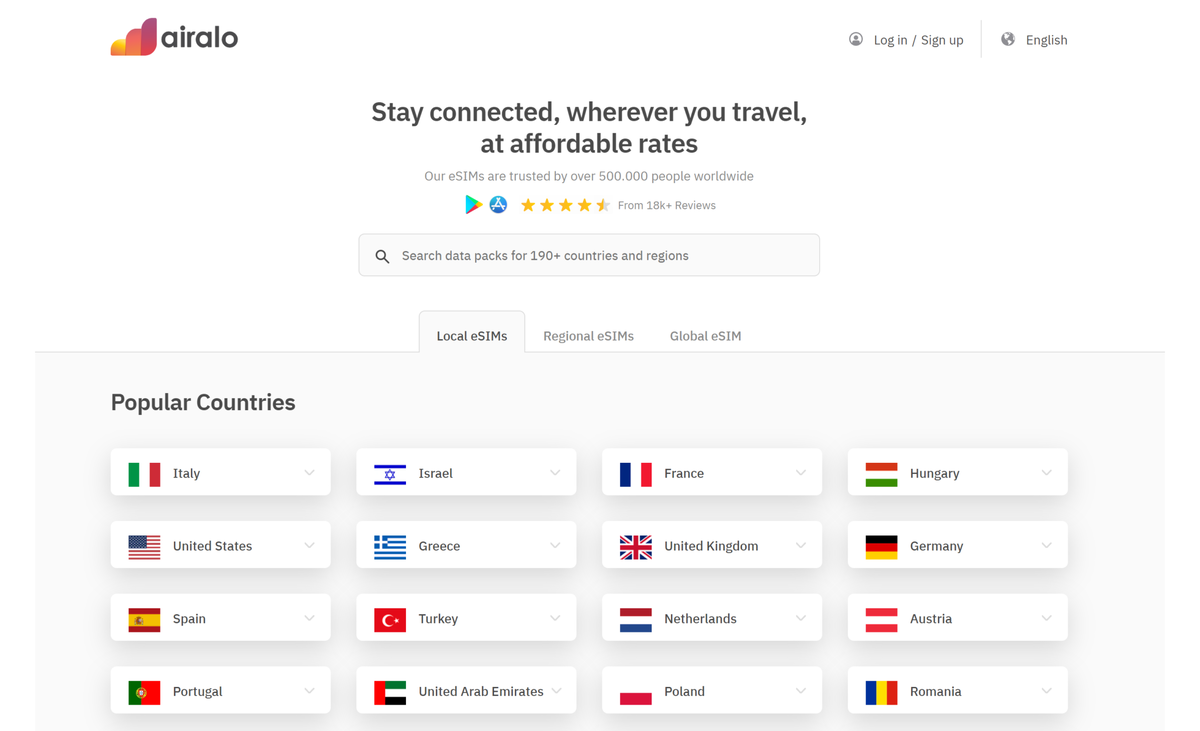Click the Israel flag icon
This screenshot has width=1200, height=731.
point(390,474)
